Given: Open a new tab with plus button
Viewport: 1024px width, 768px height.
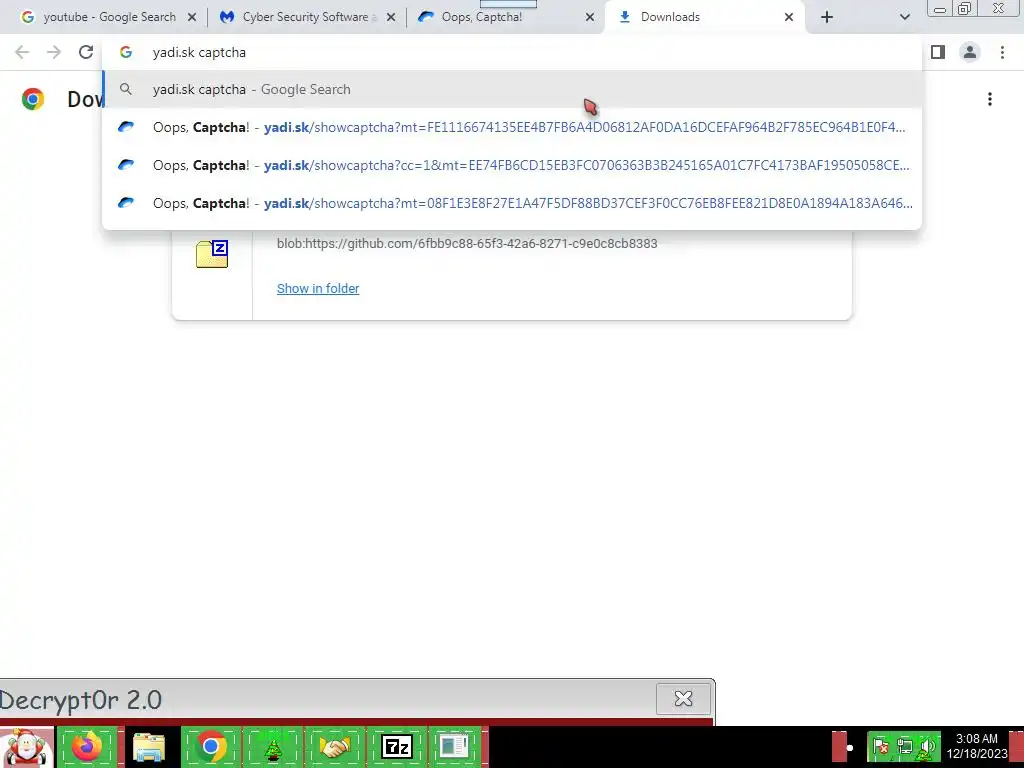Looking at the screenshot, I should click(827, 18).
